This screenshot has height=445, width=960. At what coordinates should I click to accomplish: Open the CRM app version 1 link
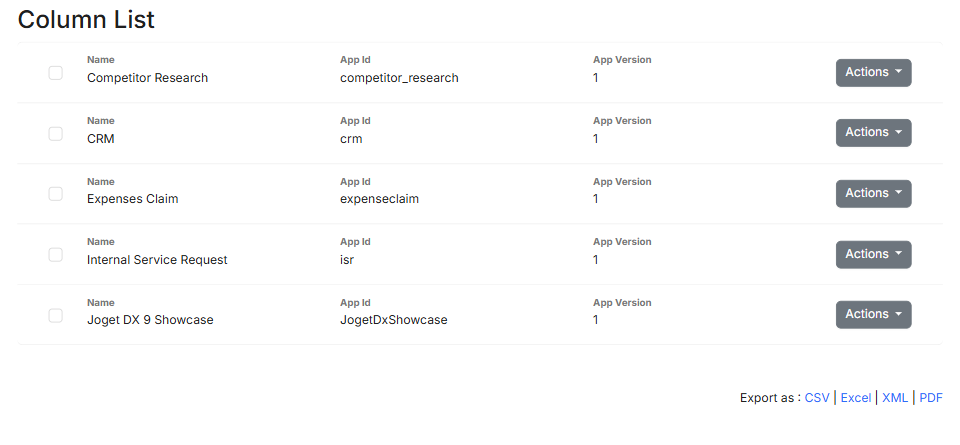[x=596, y=139]
